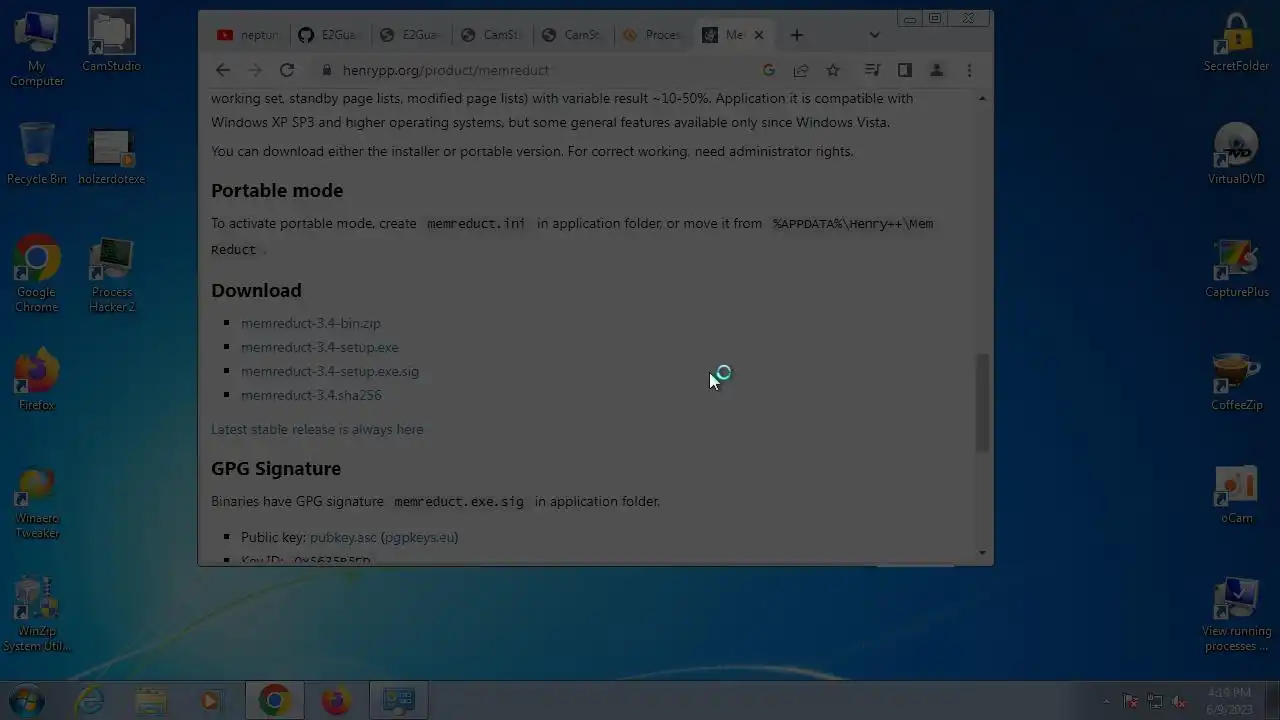Click Chrome forward navigation arrow
The height and width of the screenshot is (720, 1280).
255,70
